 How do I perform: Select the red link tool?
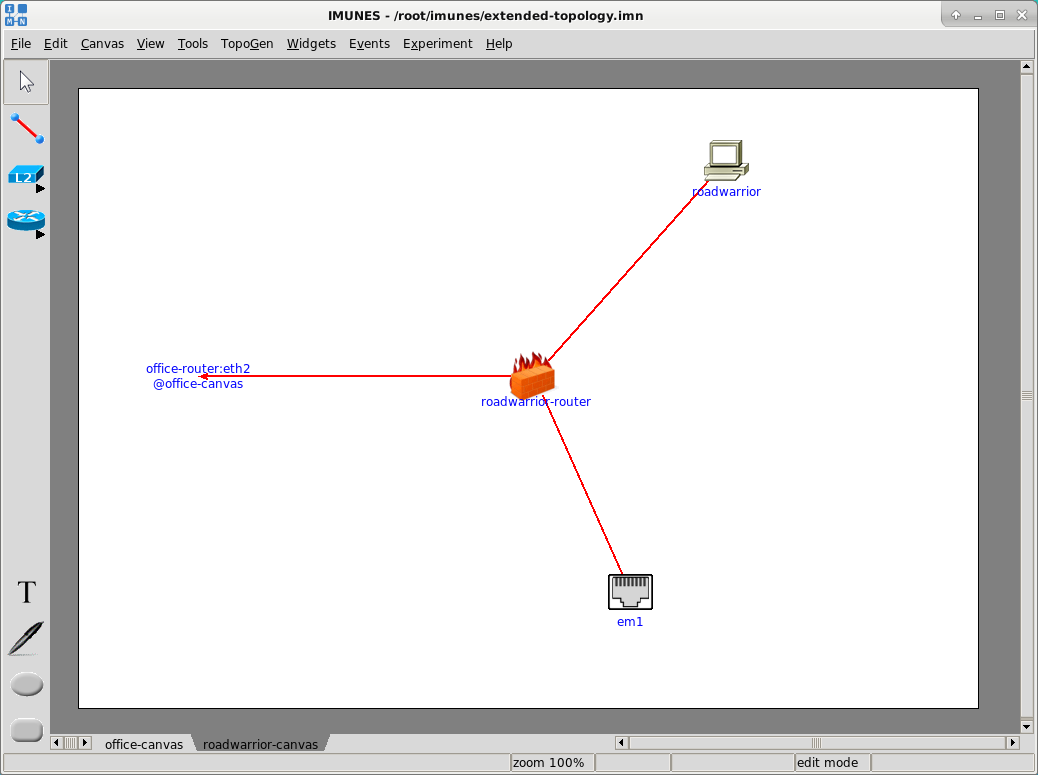click(26, 128)
